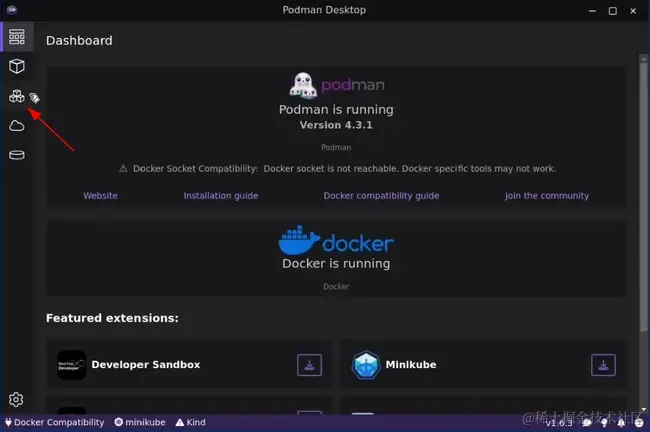Click the 'Docker socket is not reachable' message

(x=330, y=169)
